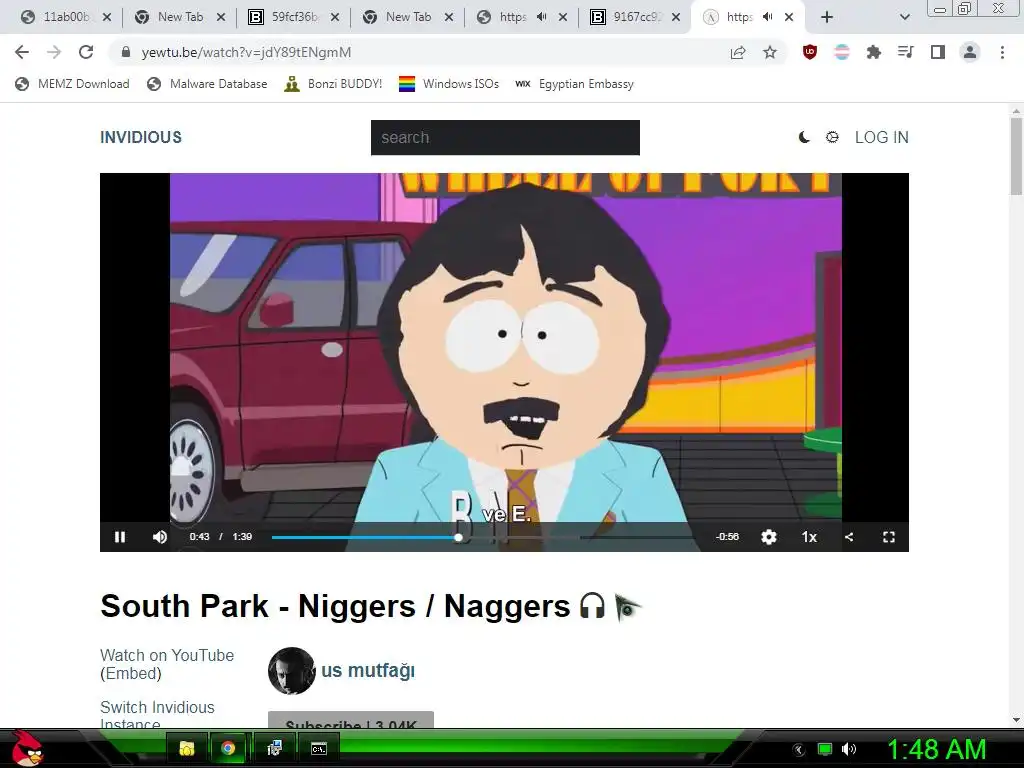Image resolution: width=1024 pixels, height=768 pixels.
Task: Enter fullscreen video mode
Action: coord(889,537)
